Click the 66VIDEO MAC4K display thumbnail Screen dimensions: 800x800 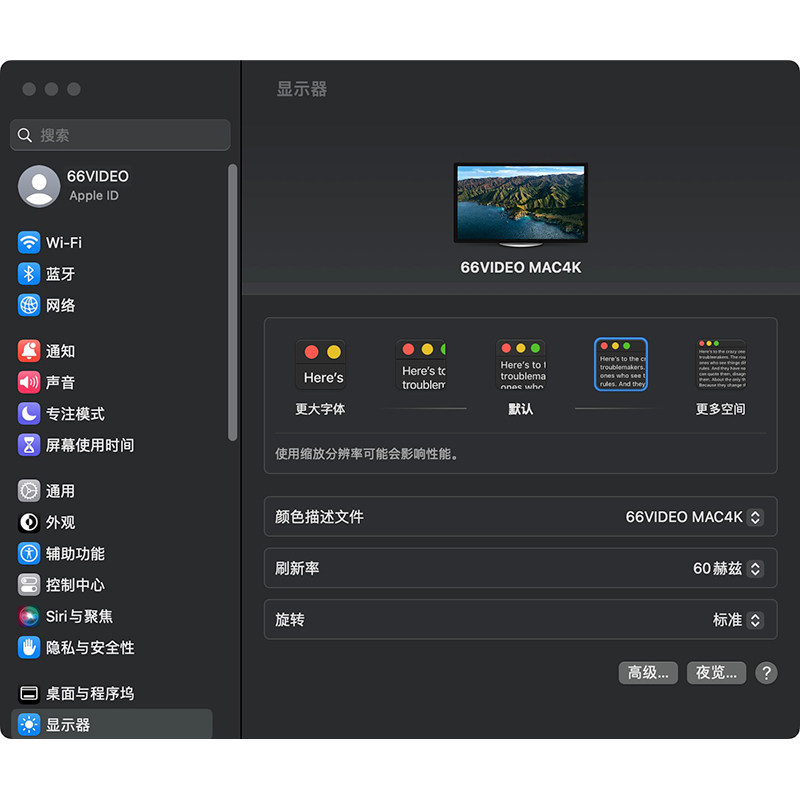(520, 205)
